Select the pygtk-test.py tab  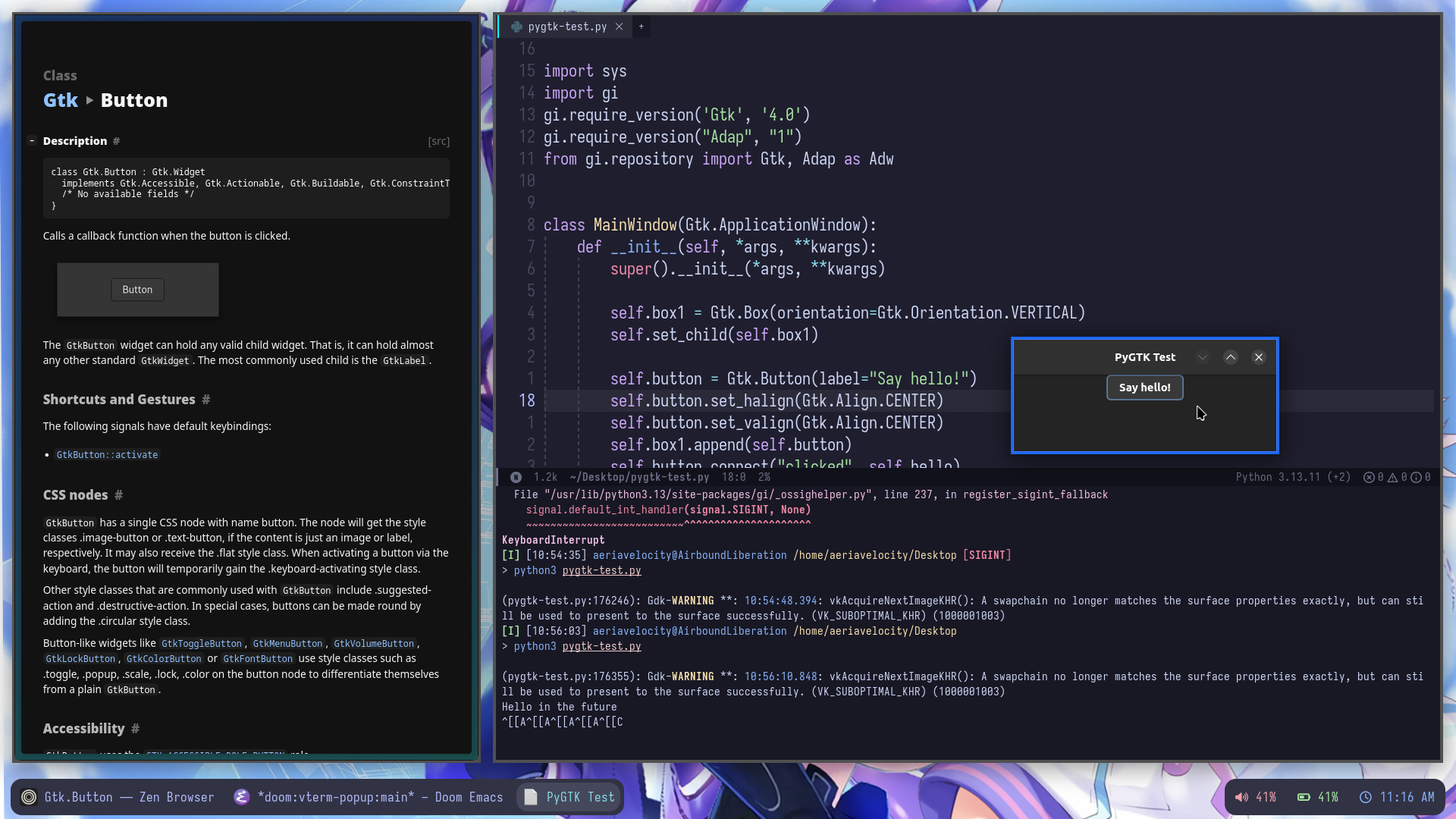click(566, 27)
